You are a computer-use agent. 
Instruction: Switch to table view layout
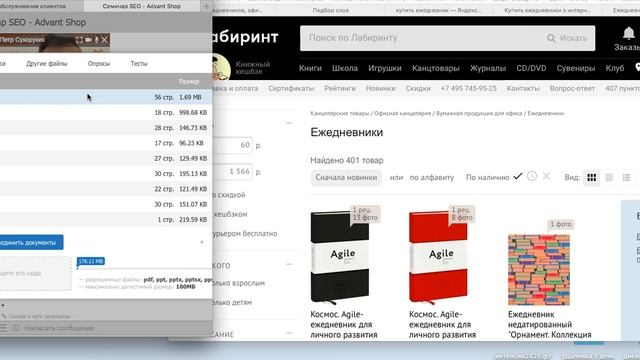point(609,178)
